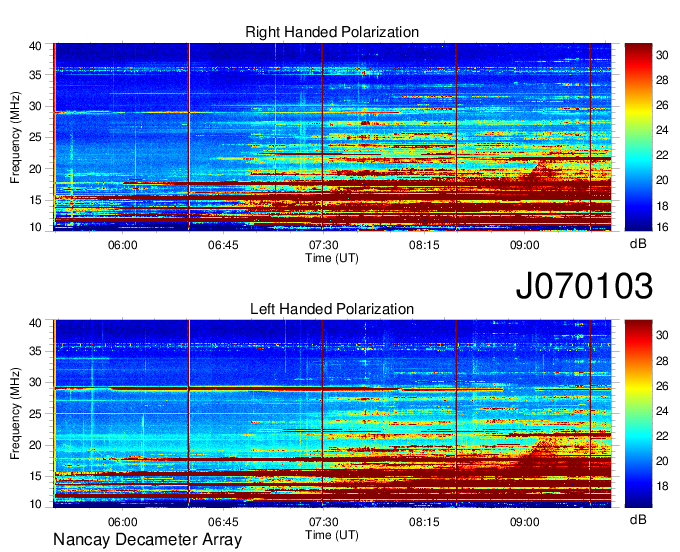Click the 06:00 time tick on Right Handed plot
This screenshot has height=552, width=680.
coord(122,245)
